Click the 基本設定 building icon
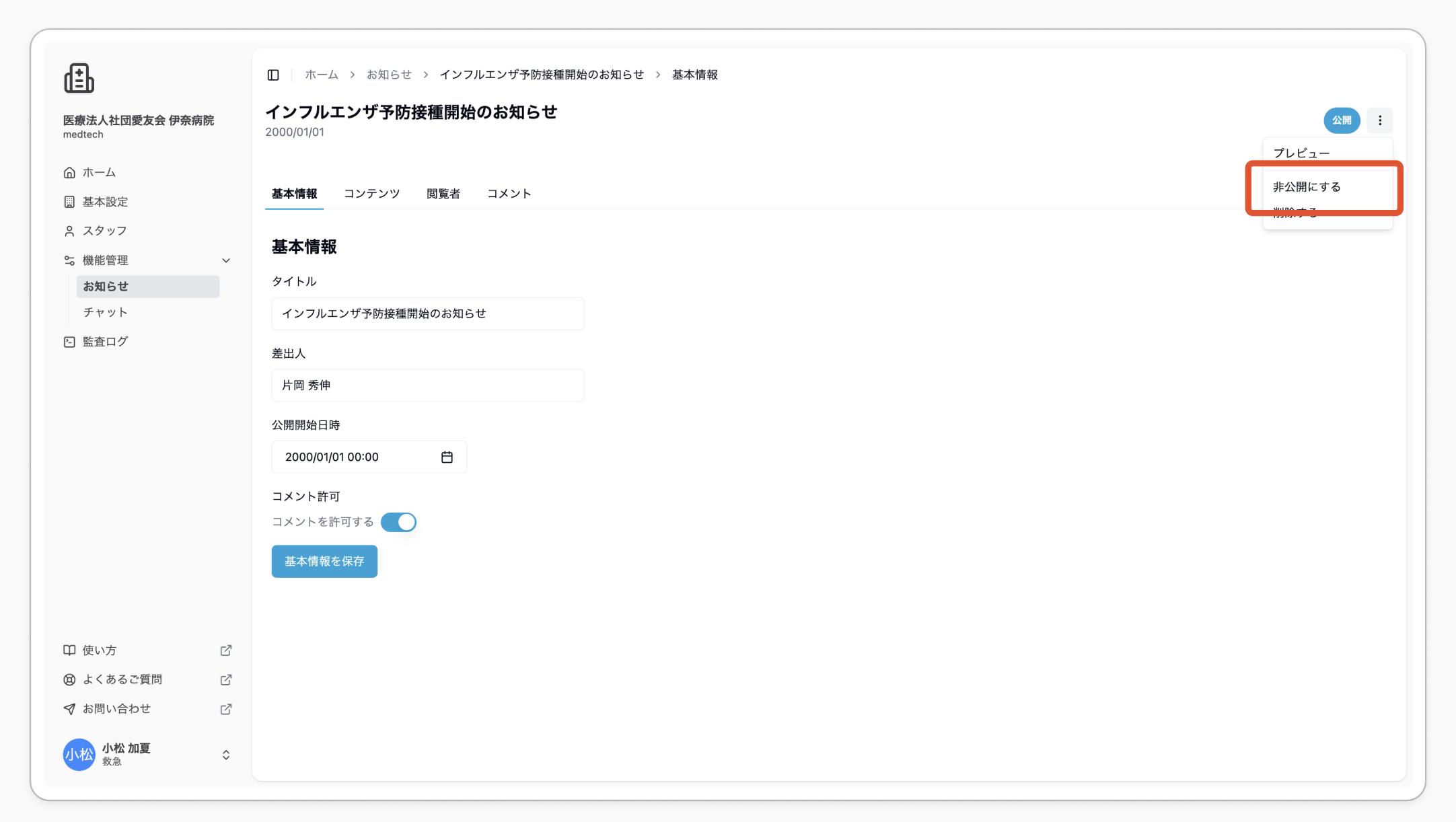The image size is (1456, 822). pyautogui.click(x=69, y=202)
